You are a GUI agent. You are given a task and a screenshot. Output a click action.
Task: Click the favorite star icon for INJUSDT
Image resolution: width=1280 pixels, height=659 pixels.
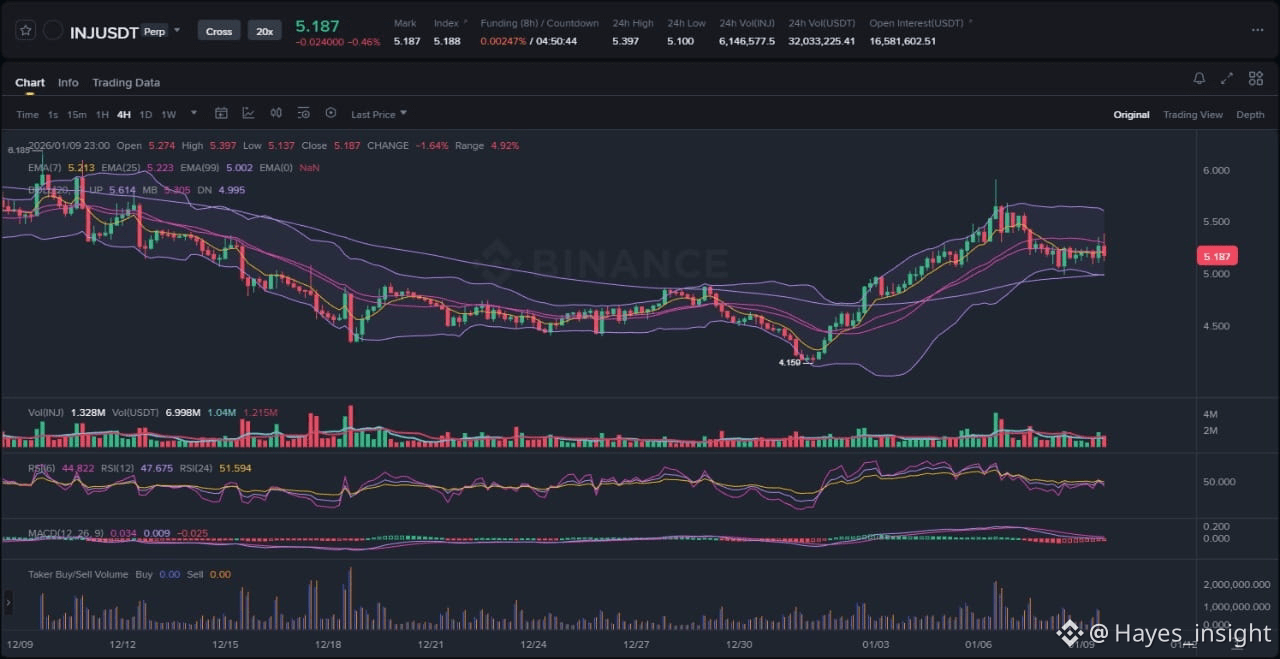click(26, 31)
